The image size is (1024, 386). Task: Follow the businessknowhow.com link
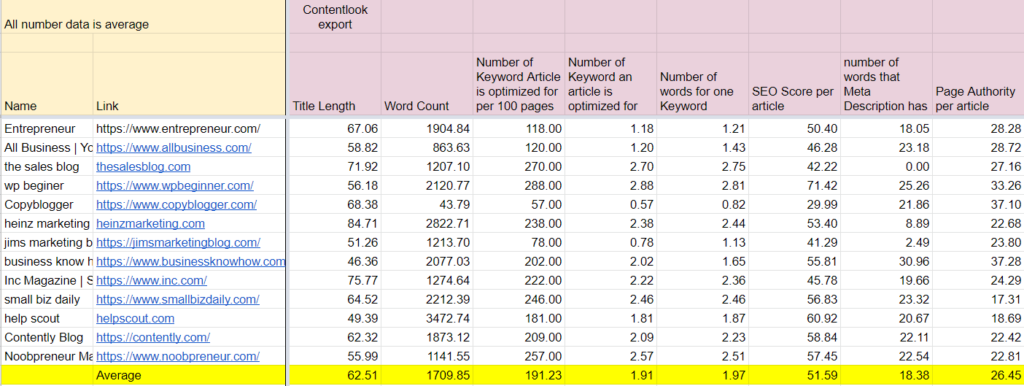(191, 262)
